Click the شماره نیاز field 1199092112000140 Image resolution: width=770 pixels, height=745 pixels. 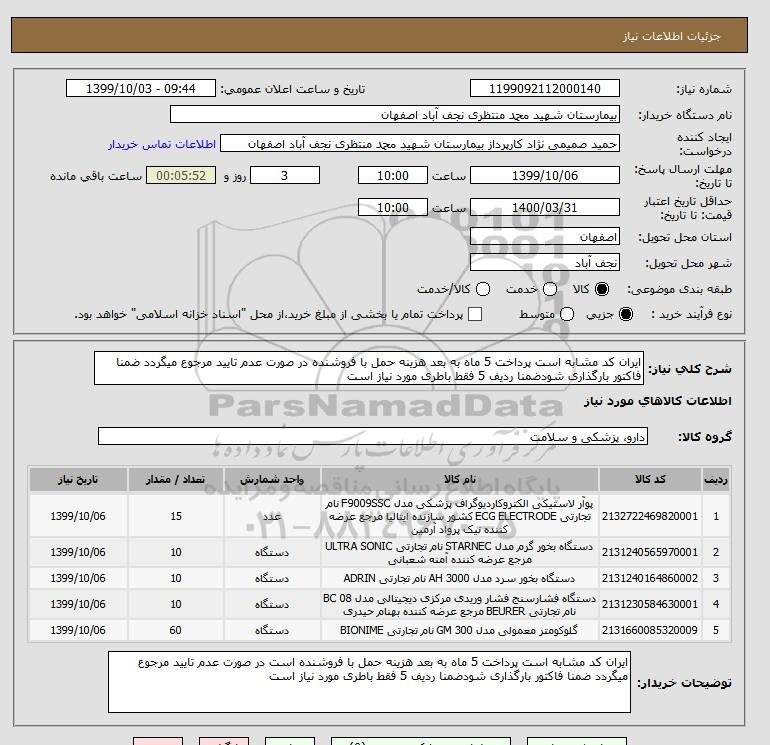(x=545, y=88)
